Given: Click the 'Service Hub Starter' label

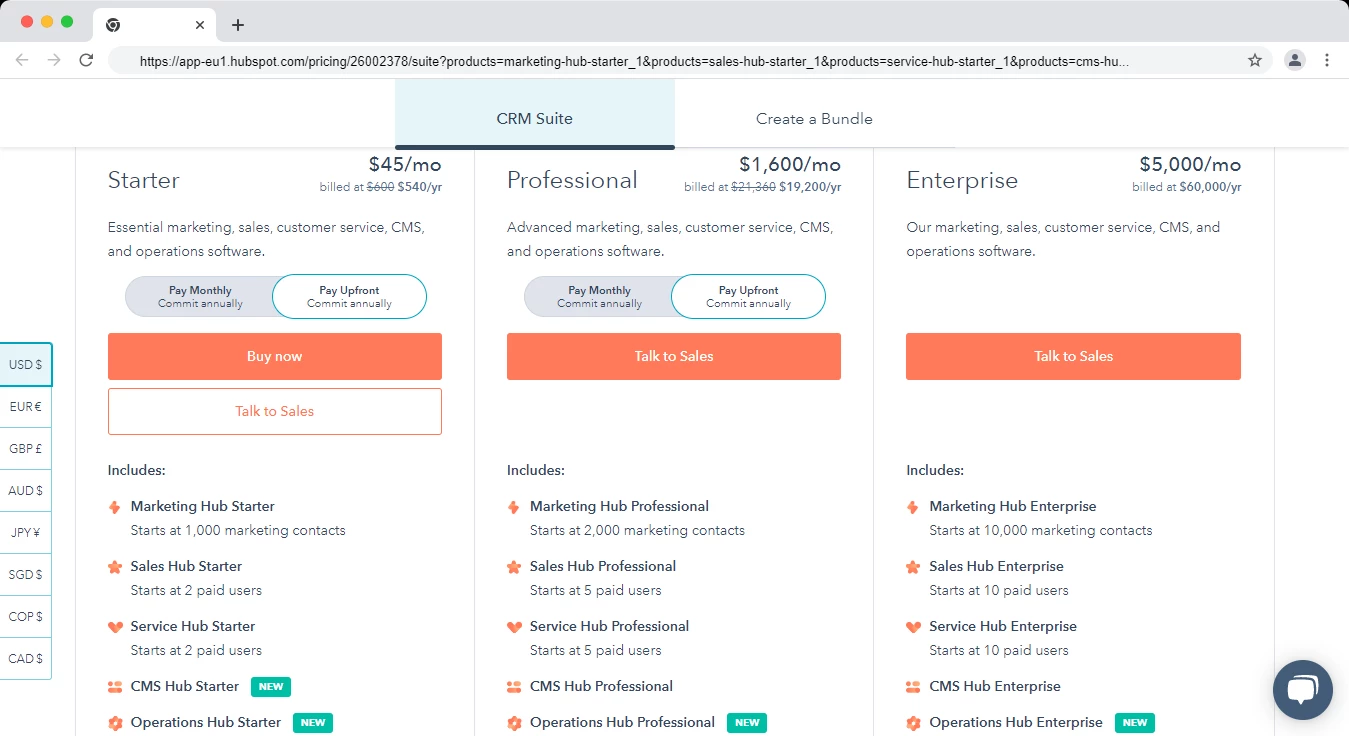Looking at the screenshot, I should 193,627.
